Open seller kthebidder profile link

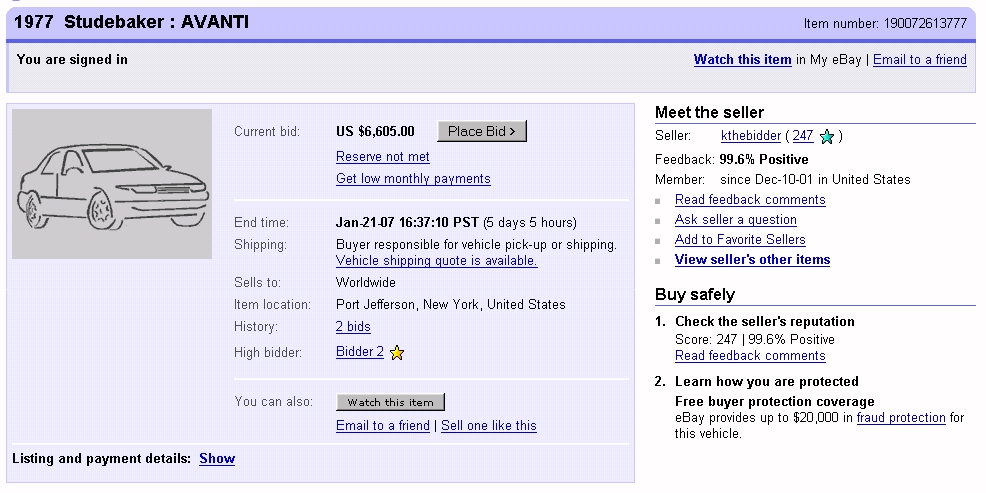tap(750, 136)
